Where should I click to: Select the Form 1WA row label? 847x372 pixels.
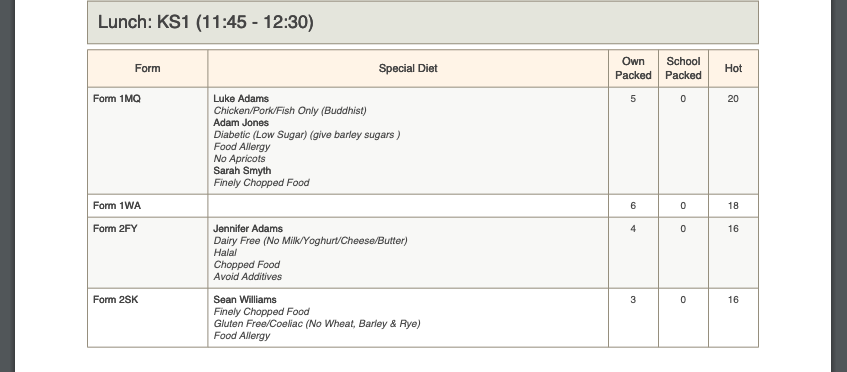point(117,206)
